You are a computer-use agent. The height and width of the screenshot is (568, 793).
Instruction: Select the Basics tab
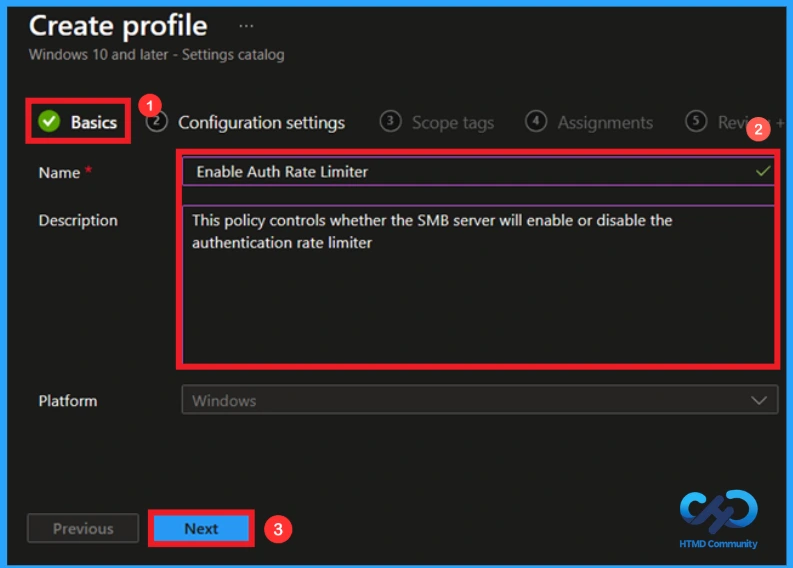coord(78,121)
